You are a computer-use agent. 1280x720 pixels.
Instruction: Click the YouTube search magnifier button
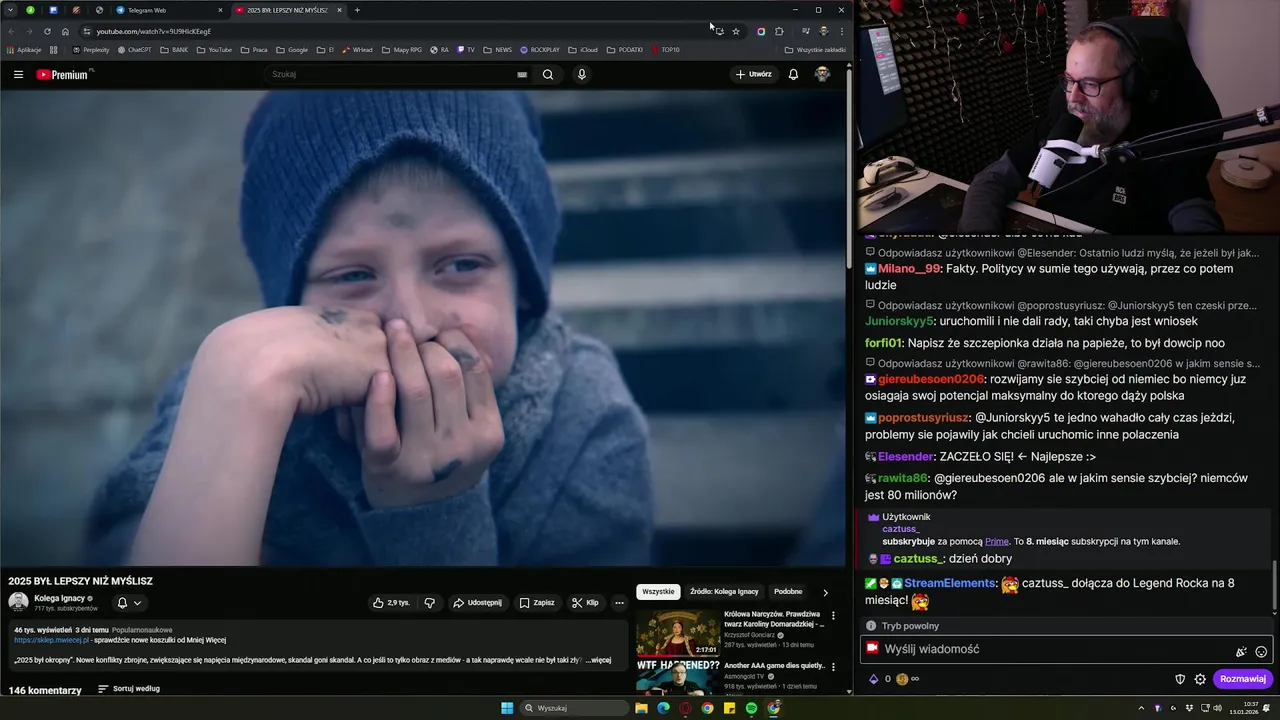tap(548, 74)
